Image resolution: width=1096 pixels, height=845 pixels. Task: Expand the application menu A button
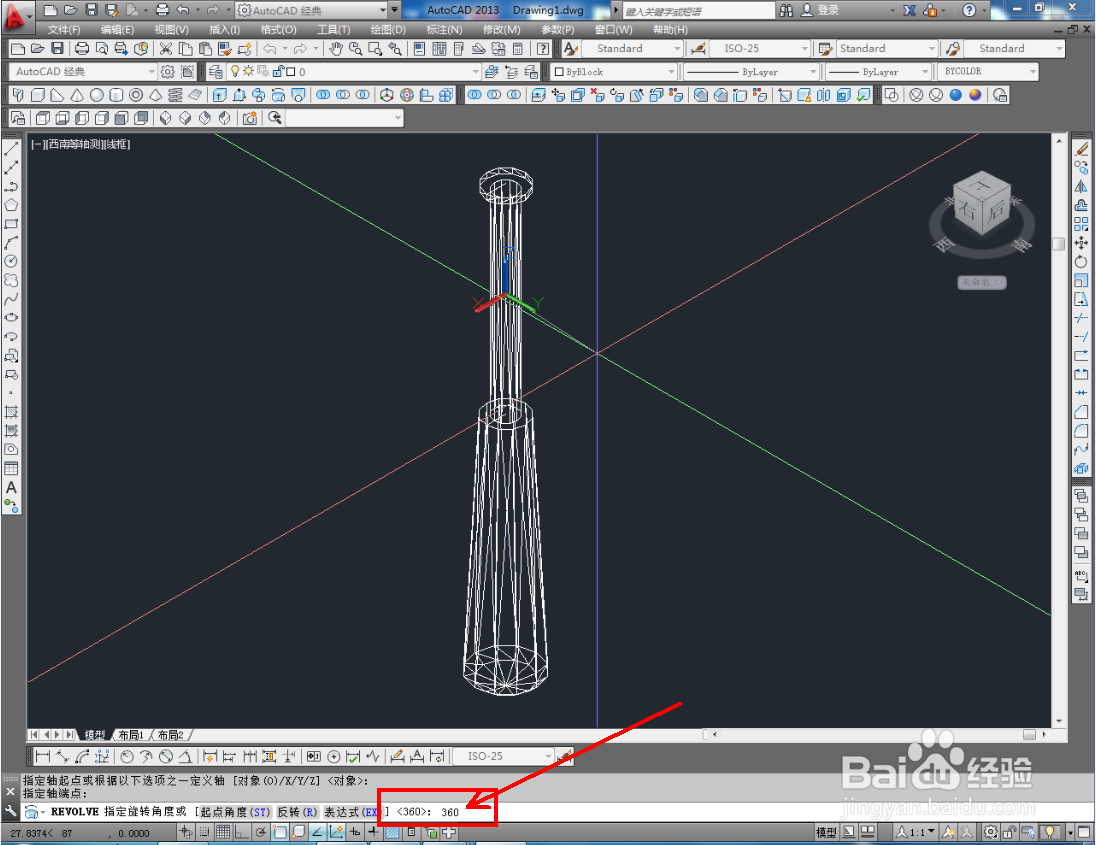pos(16,16)
